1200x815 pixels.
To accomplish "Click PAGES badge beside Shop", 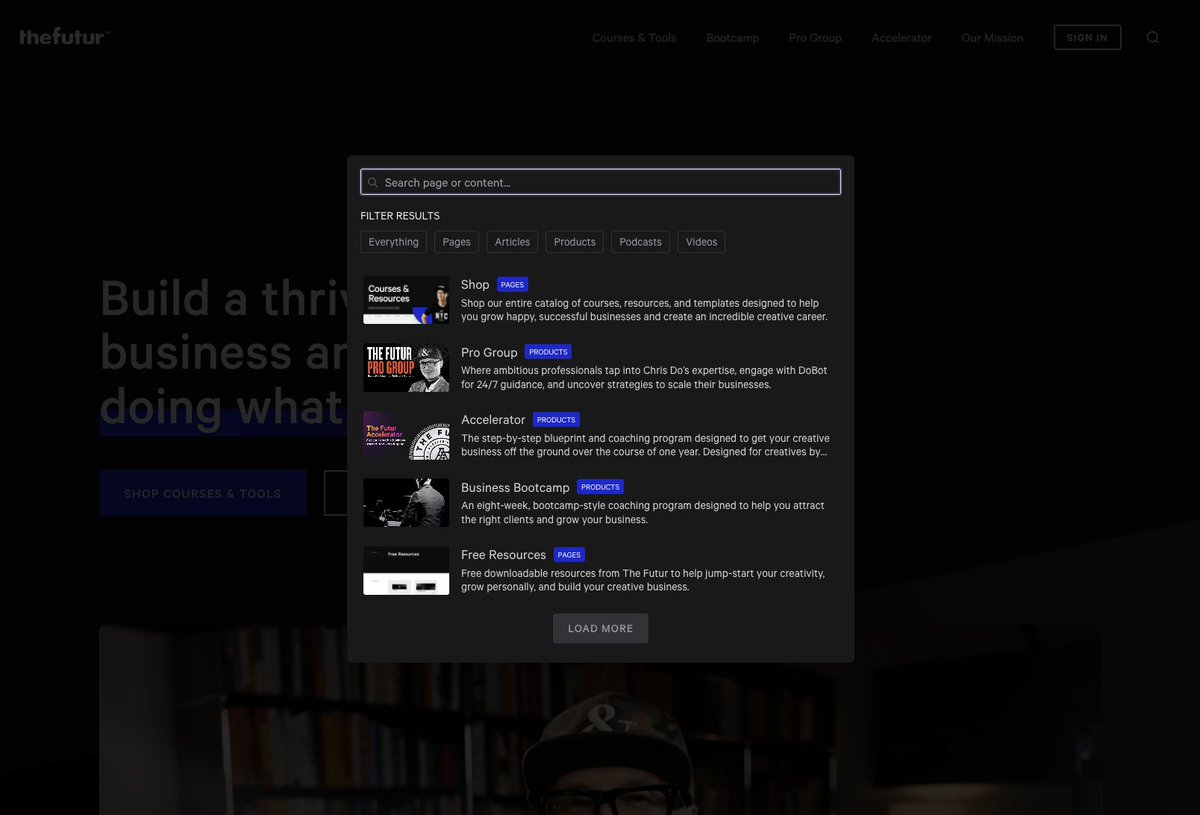I will tap(512, 285).
